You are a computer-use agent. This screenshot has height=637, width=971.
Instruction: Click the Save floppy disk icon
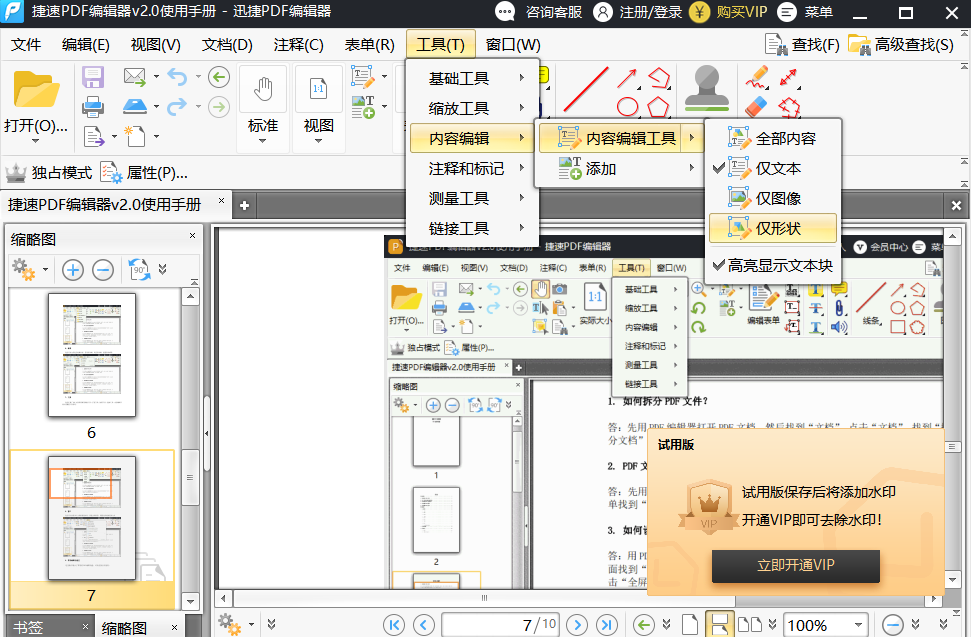click(x=93, y=77)
